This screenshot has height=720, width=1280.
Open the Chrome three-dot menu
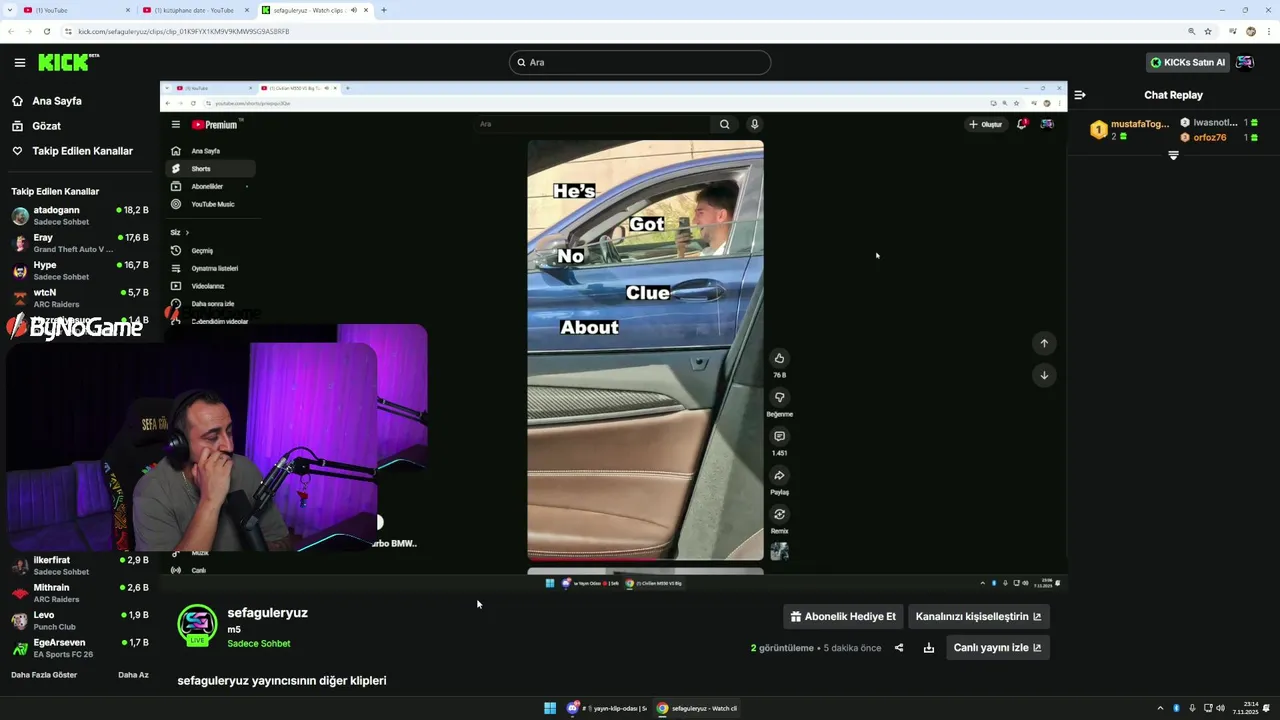(1268, 32)
